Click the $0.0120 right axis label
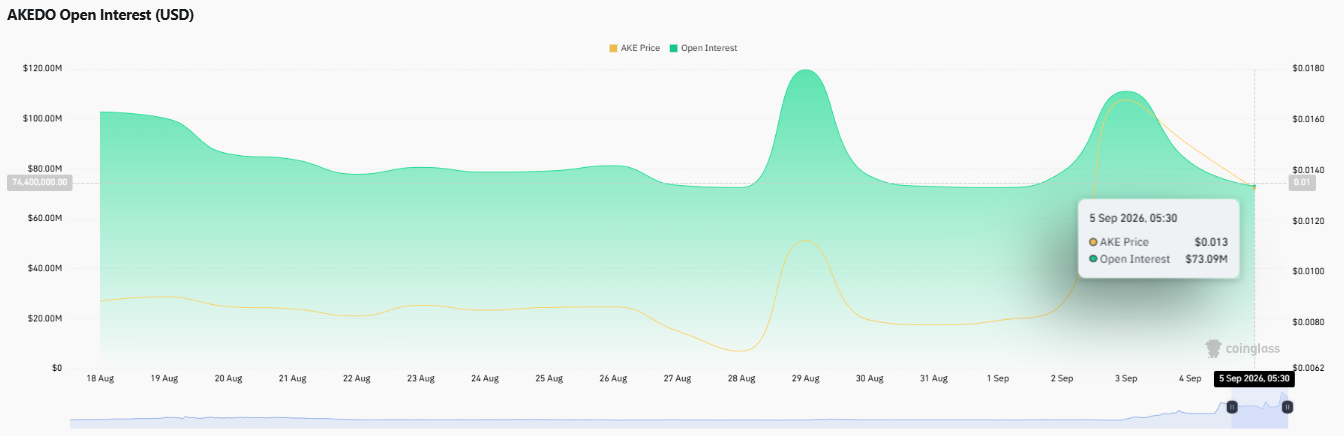The height and width of the screenshot is (436, 1344). tap(1308, 221)
